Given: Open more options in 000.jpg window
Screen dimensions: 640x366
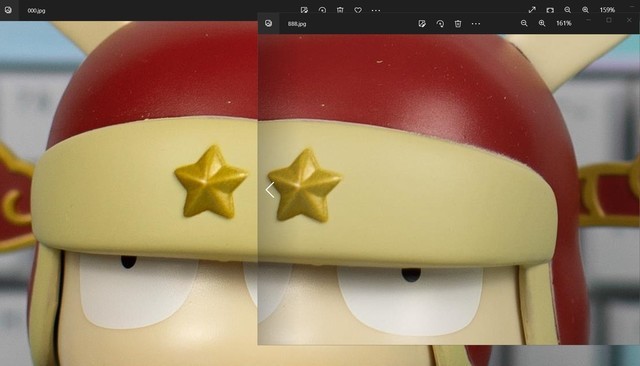Looking at the screenshot, I should [x=376, y=10].
